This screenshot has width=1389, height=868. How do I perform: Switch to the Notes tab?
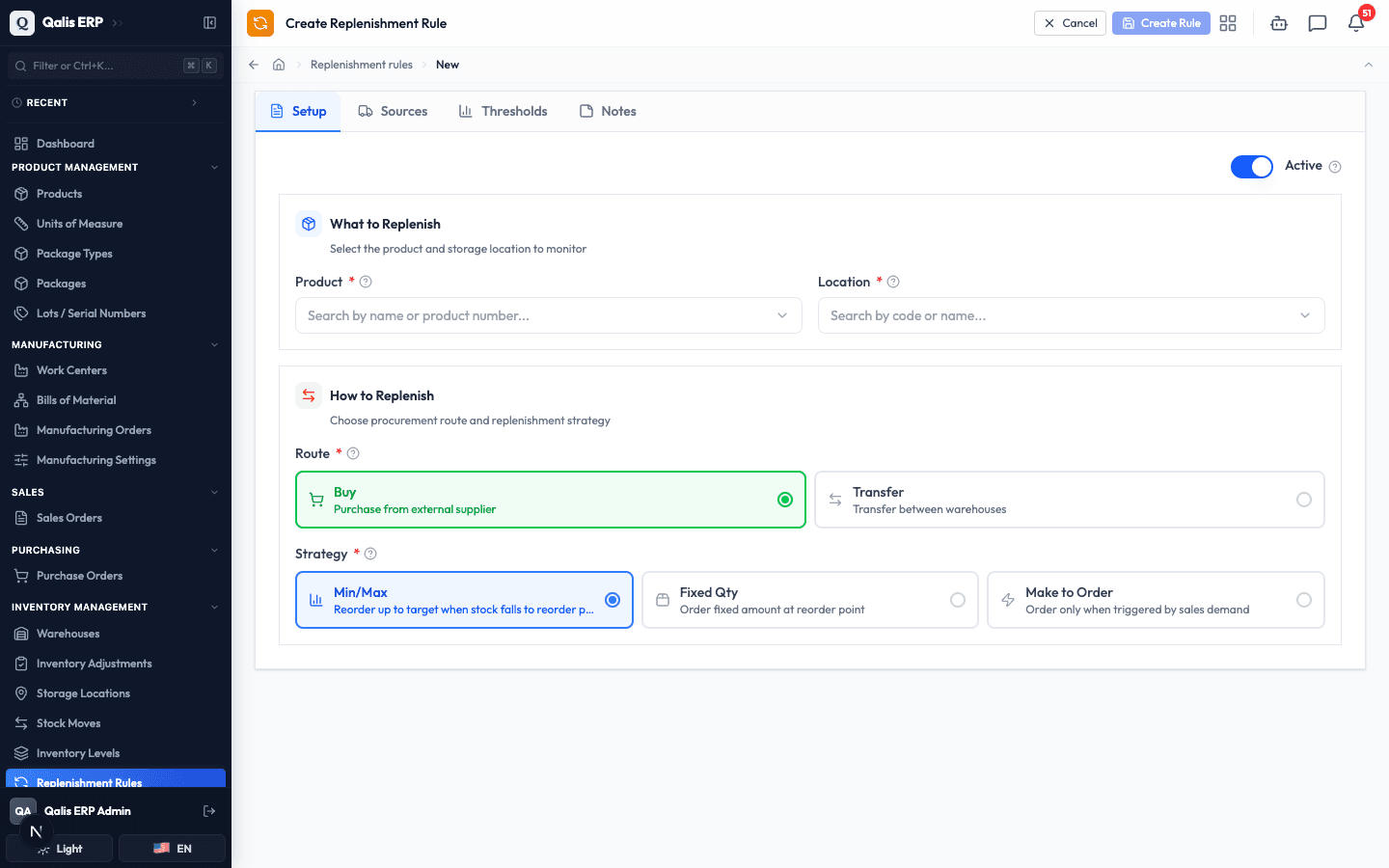point(608,111)
